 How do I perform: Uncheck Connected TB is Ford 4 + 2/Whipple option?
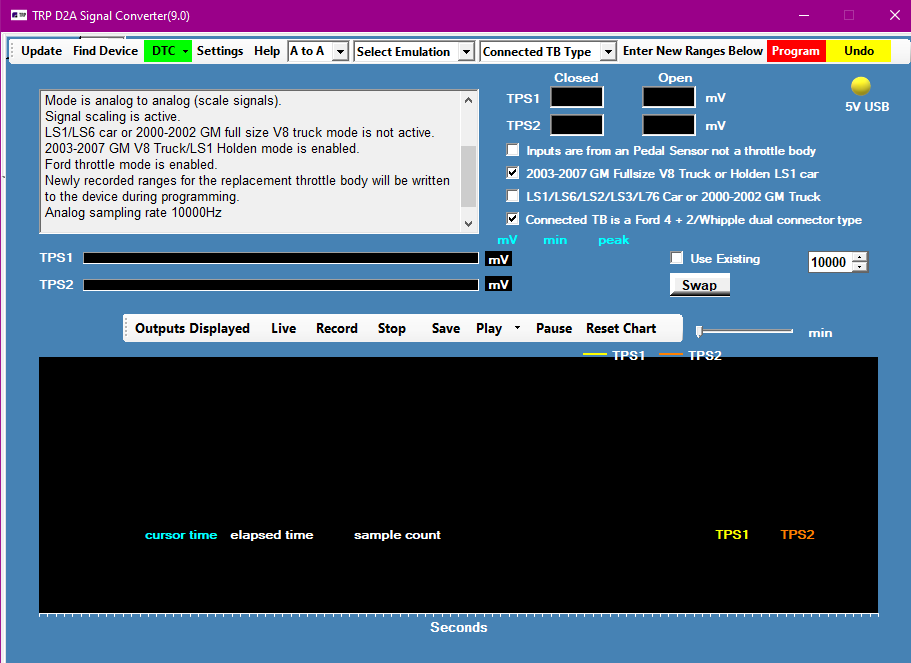(512, 219)
